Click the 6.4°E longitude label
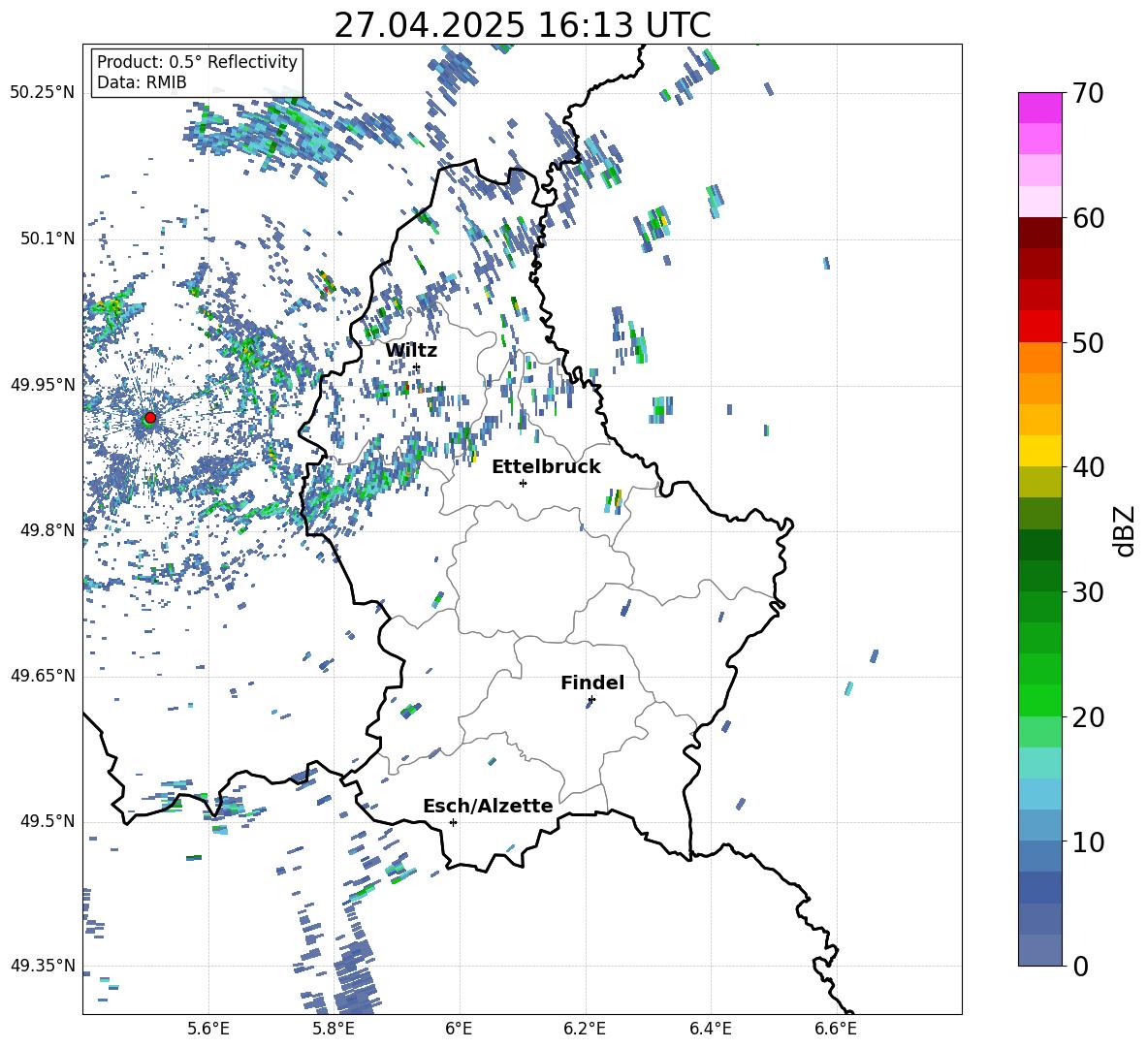Viewport: 1148px width, 1048px height. [710, 1029]
